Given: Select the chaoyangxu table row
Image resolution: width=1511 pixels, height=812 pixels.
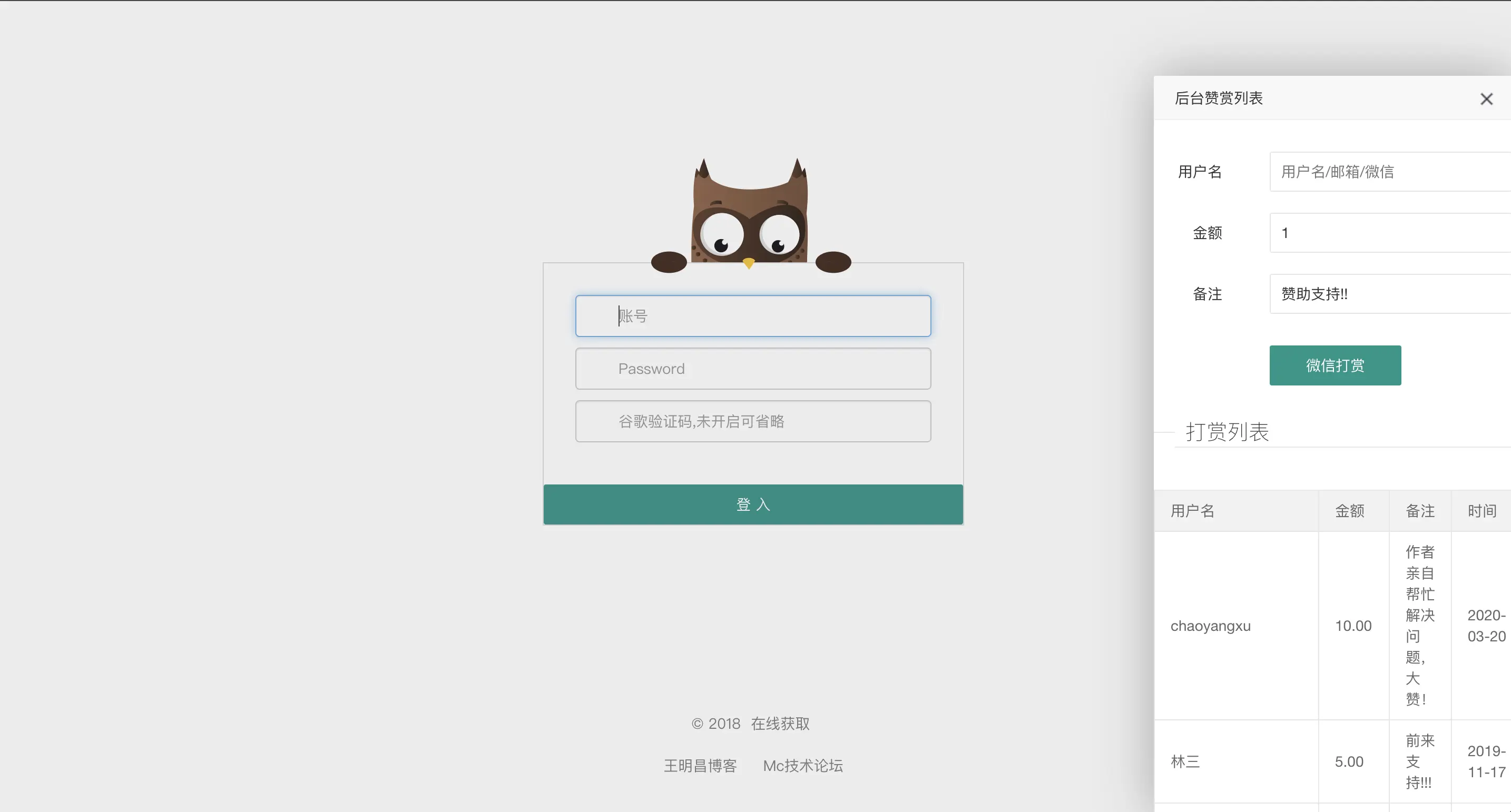Looking at the screenshot, I should click(x=1210, y=626).
